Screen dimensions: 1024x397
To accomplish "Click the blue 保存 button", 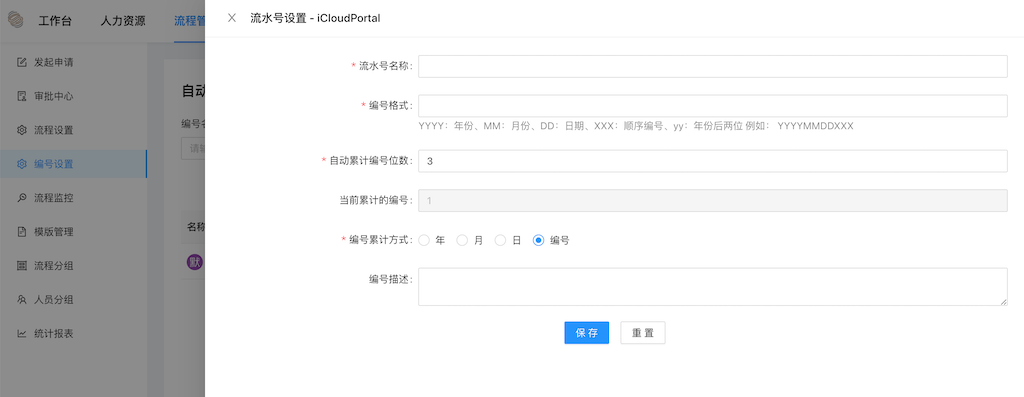I will coord(586,332).
